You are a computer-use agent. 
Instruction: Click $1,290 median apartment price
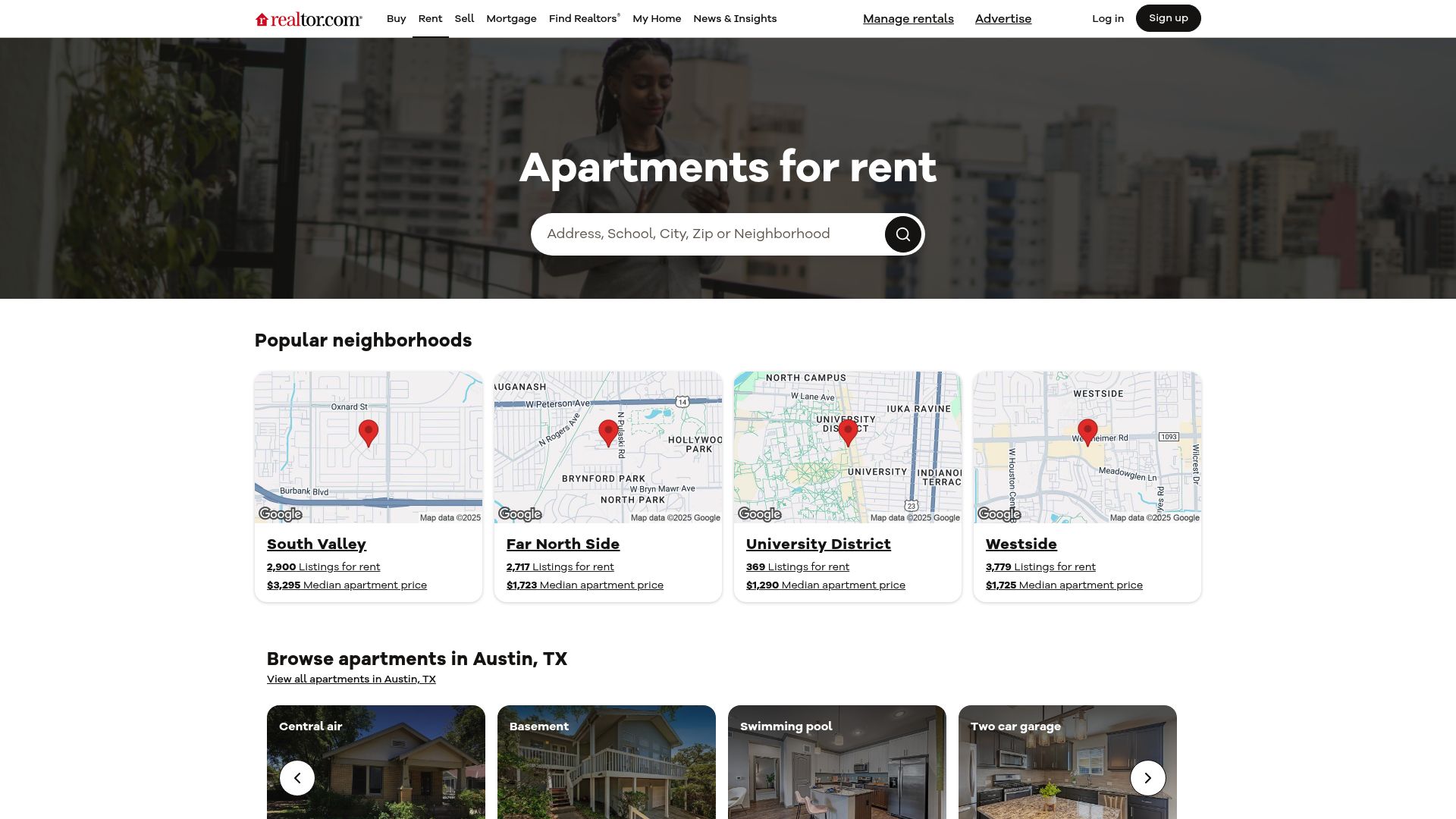tap(825, 585)
